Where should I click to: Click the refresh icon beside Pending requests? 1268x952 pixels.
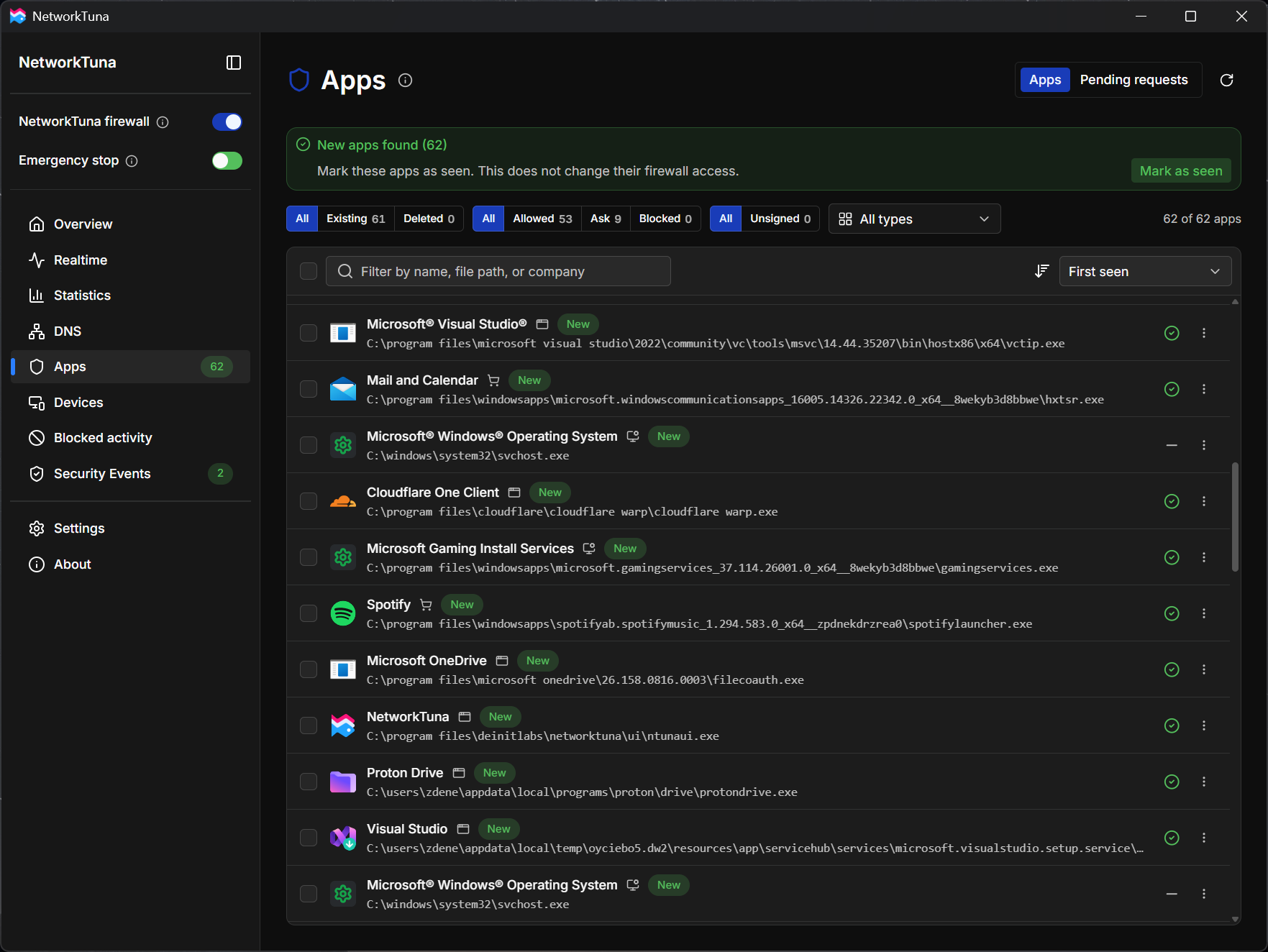(1227, 80)
